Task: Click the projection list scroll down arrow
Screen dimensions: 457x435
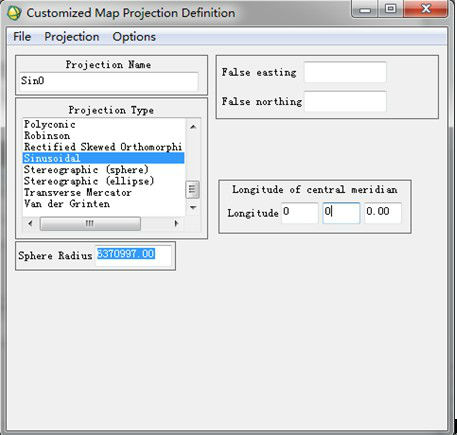Action: 193,207
